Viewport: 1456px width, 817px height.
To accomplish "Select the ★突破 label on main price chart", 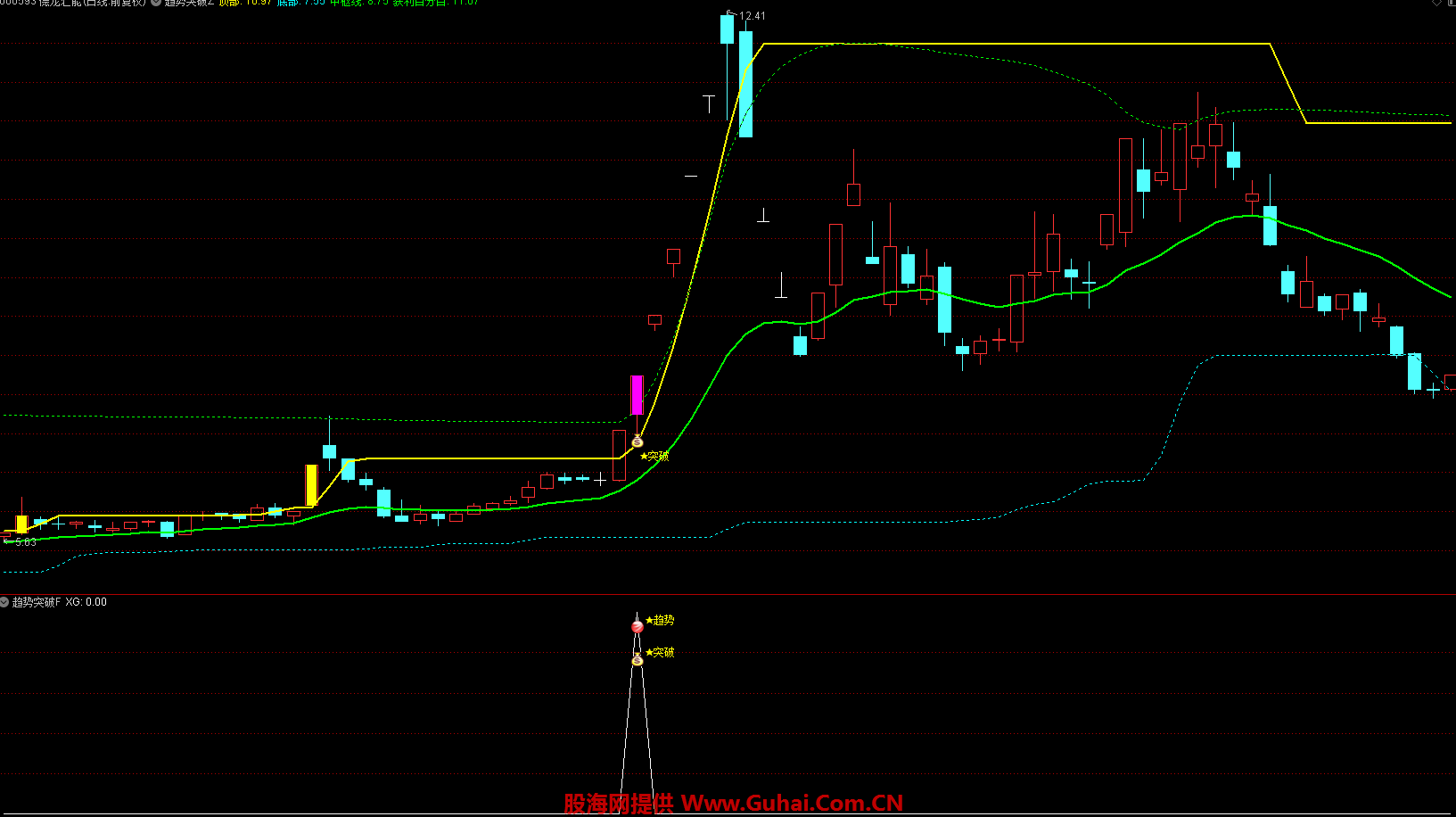I will (654, 456).
